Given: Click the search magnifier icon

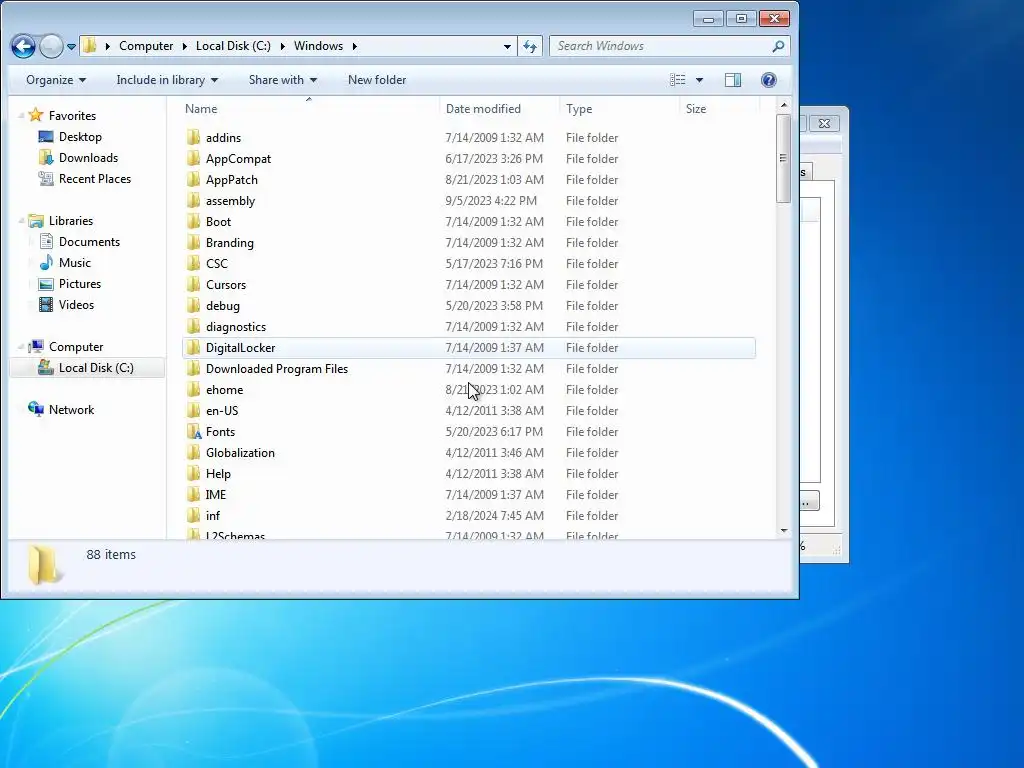Looking at the screenshot, I should pyautogui.click(x=778, y=46).
